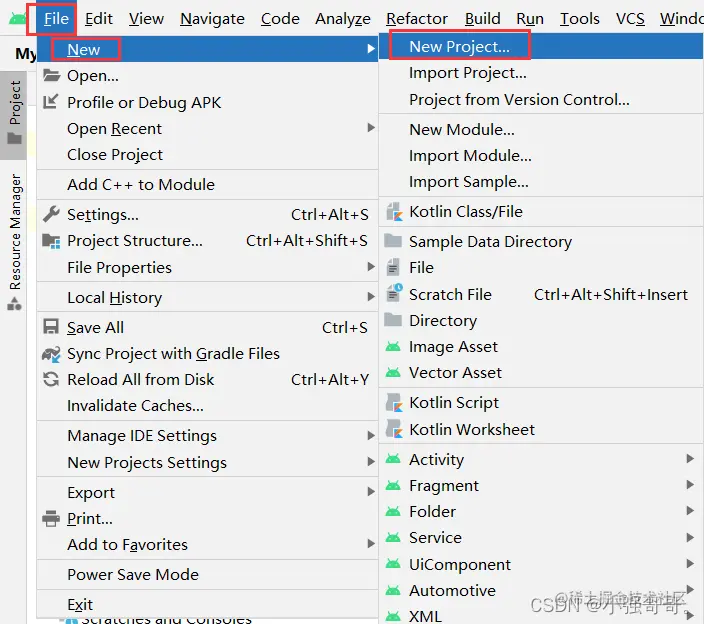Screen dimensions: 704x624
Task: Open the Code menu
Action: [280, 19]
